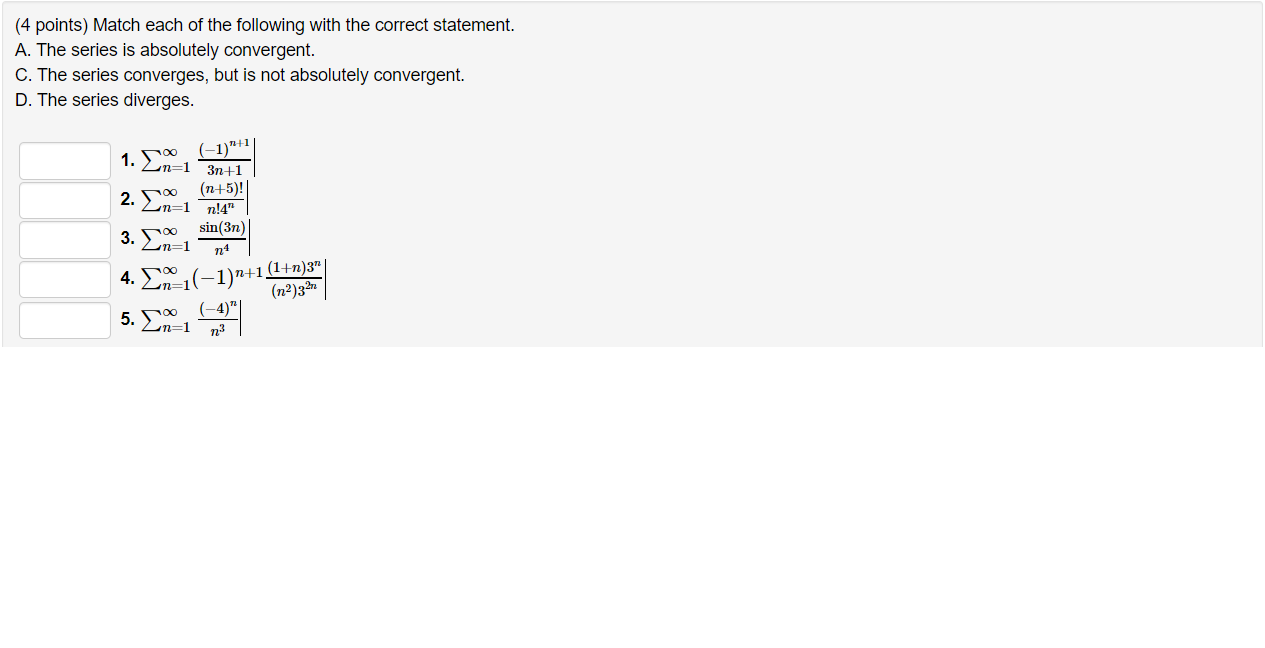Viewport: 1265px width, 648px height.
Task: Click the sin(3n) series in problem 3
Action: click(x=198, y=237)
